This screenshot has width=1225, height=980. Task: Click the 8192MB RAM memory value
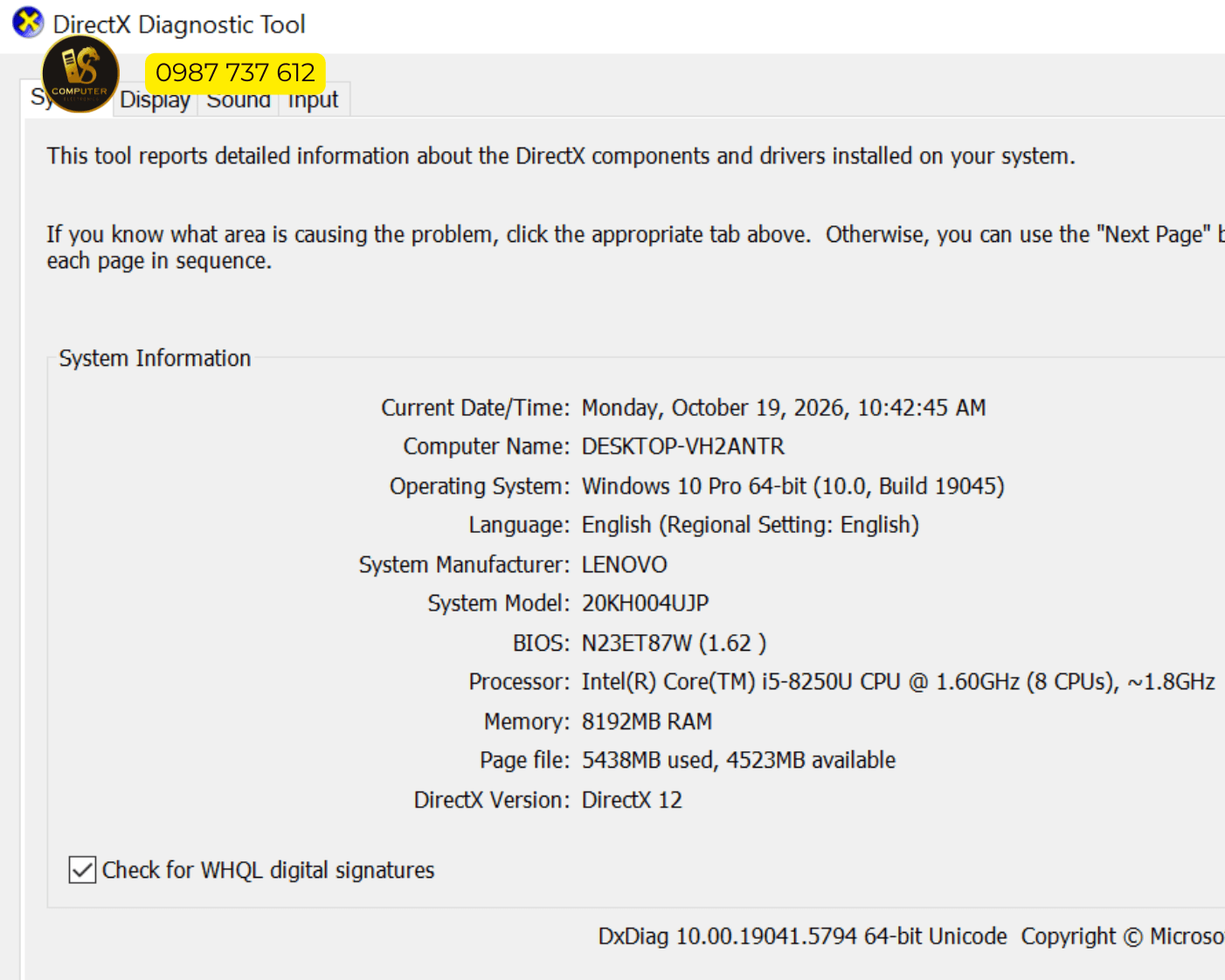[x=647, y=721]
